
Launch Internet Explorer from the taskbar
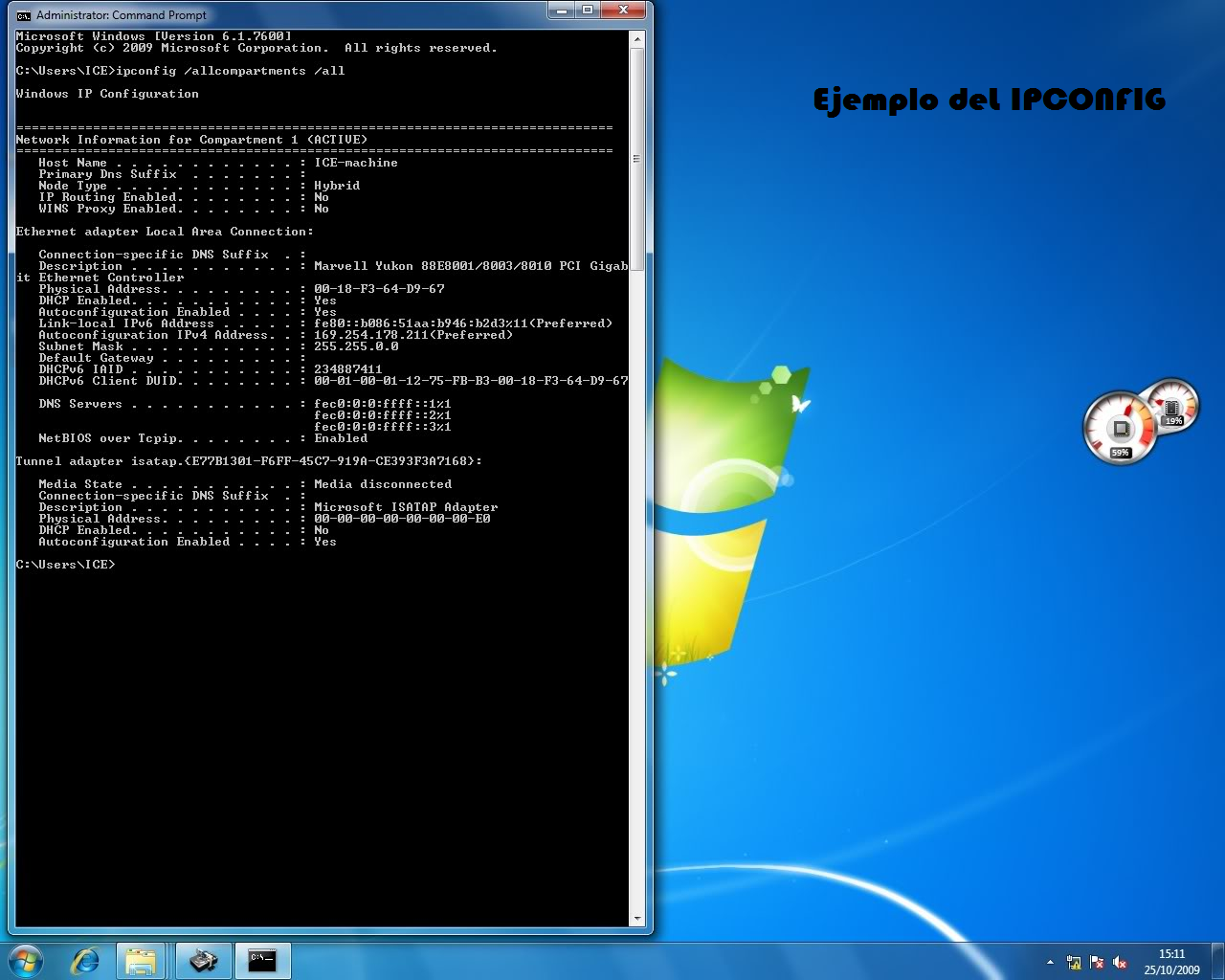85,960
